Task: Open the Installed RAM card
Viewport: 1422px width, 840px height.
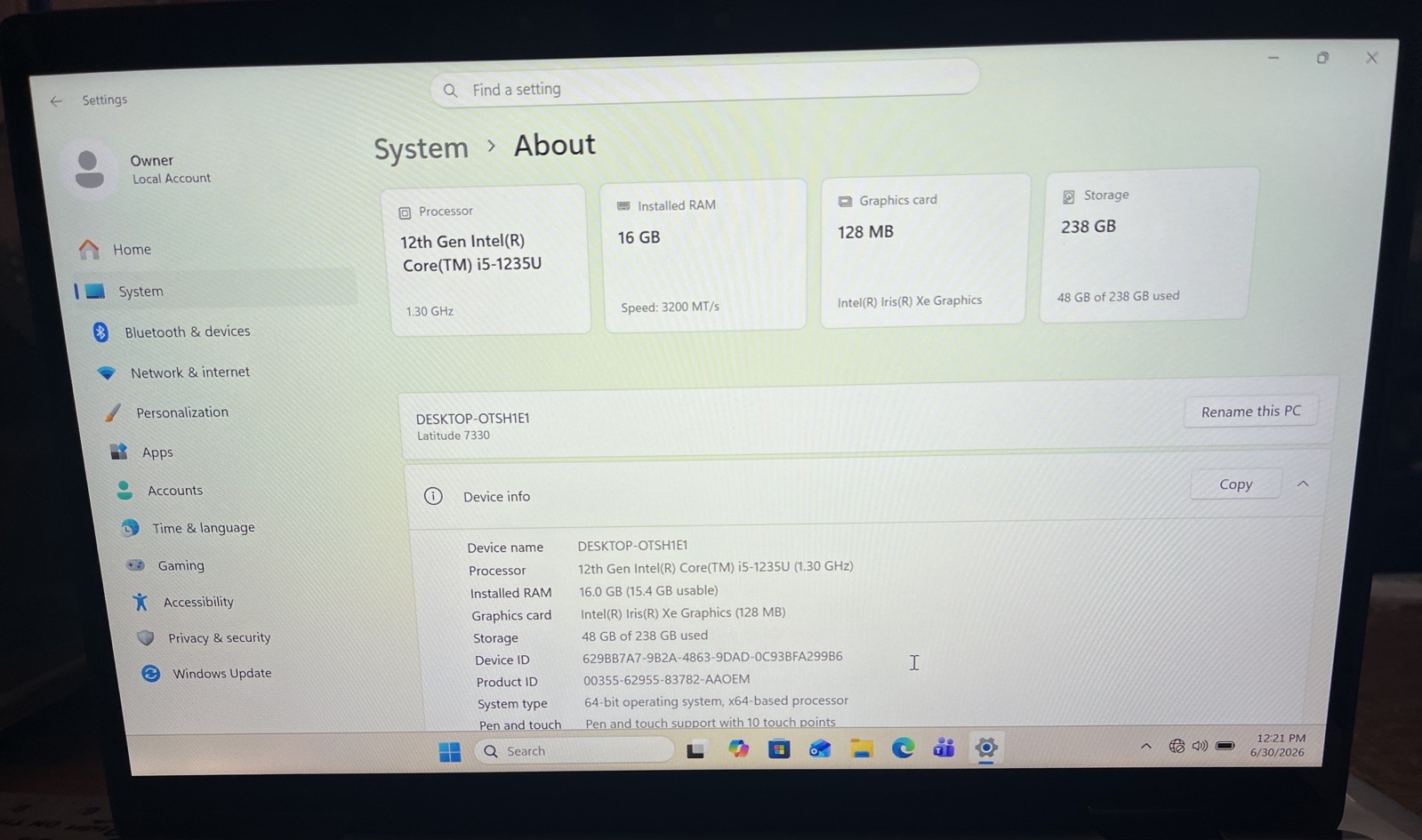Action: [x=703, y=255]
